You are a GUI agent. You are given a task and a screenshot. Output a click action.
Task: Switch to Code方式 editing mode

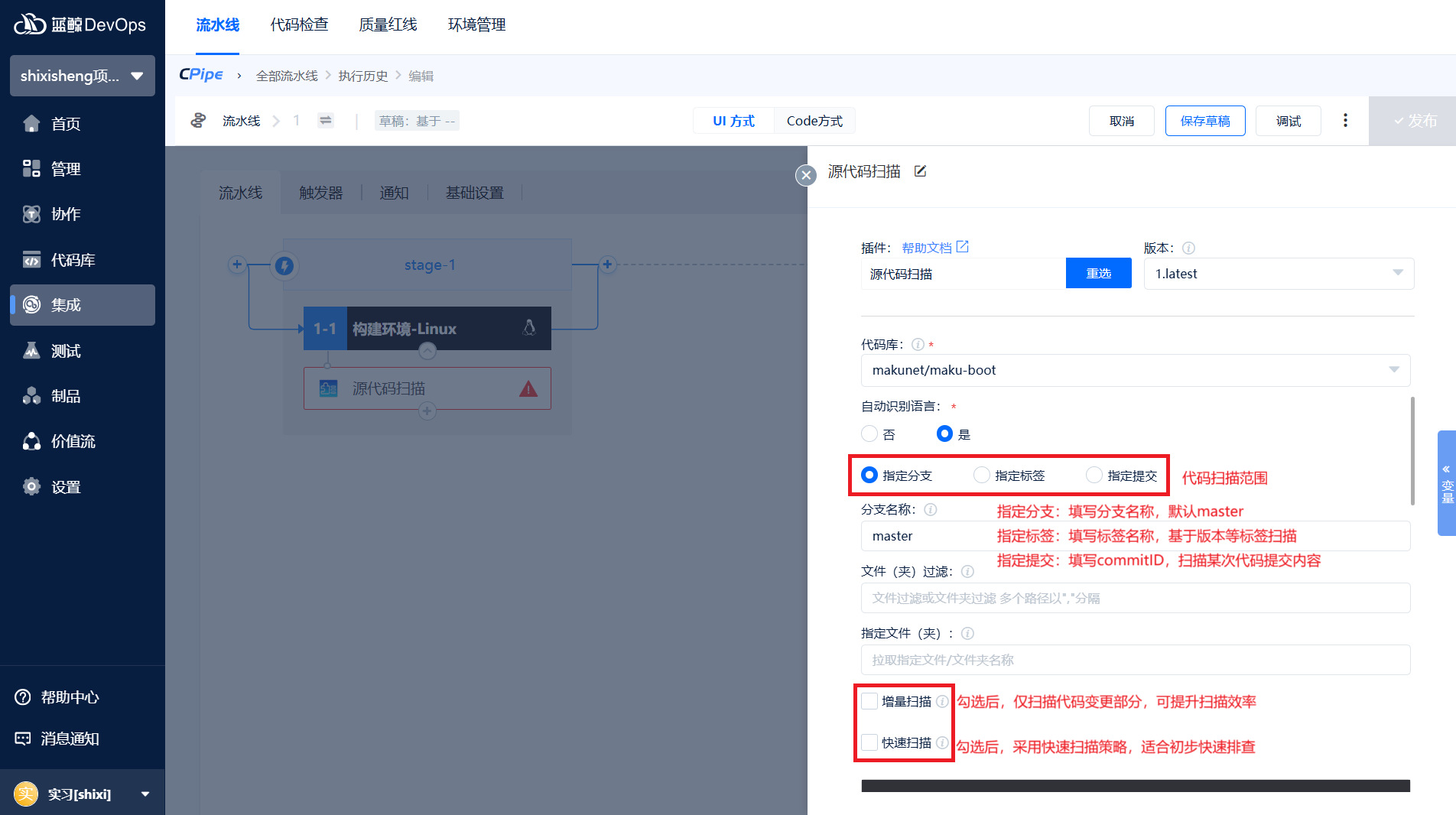pyautogui.click(x=814, y=121)
